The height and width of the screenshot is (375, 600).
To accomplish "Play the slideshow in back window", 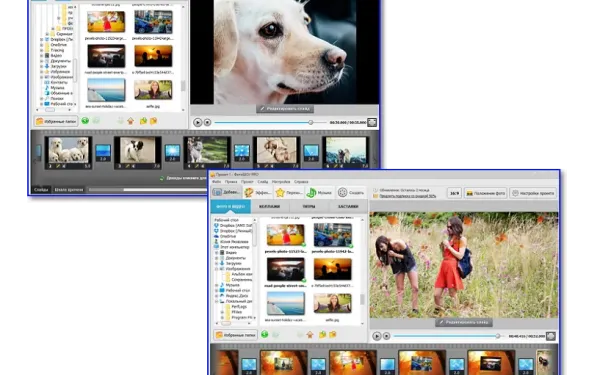I will coord(197,122).
